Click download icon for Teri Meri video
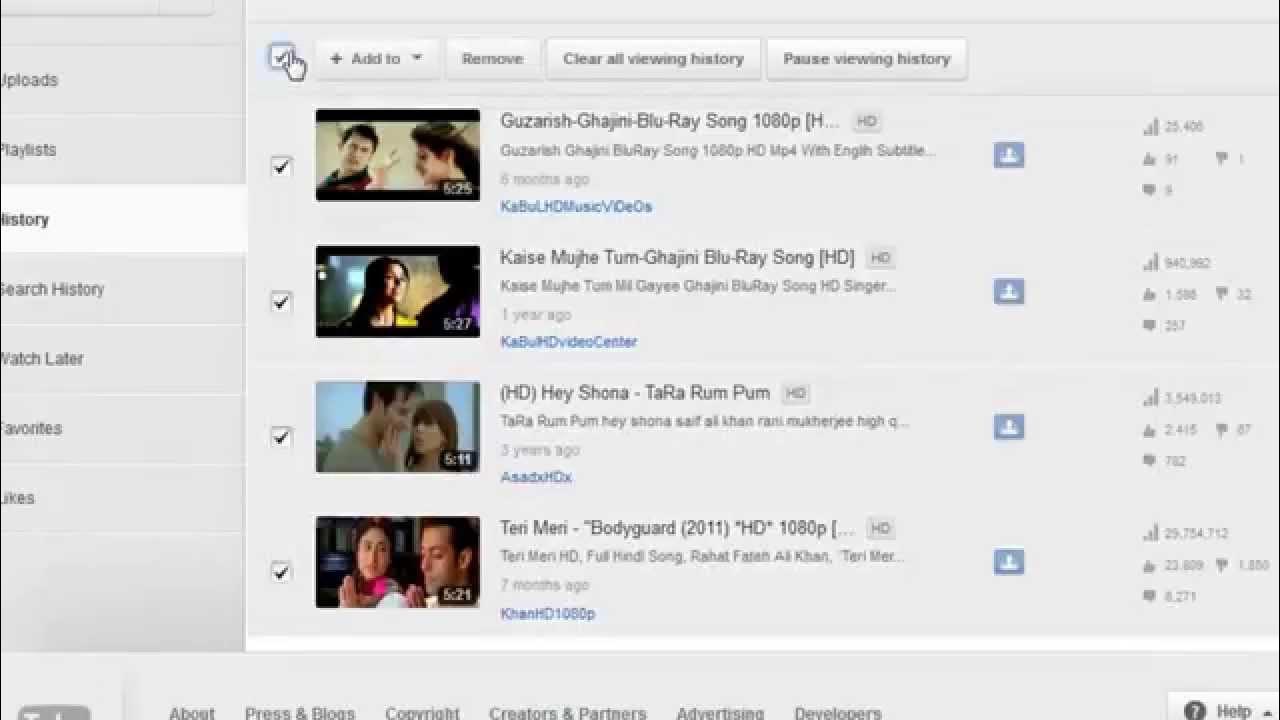Screen dimensions: 1280x720 tap(1009, 562)
